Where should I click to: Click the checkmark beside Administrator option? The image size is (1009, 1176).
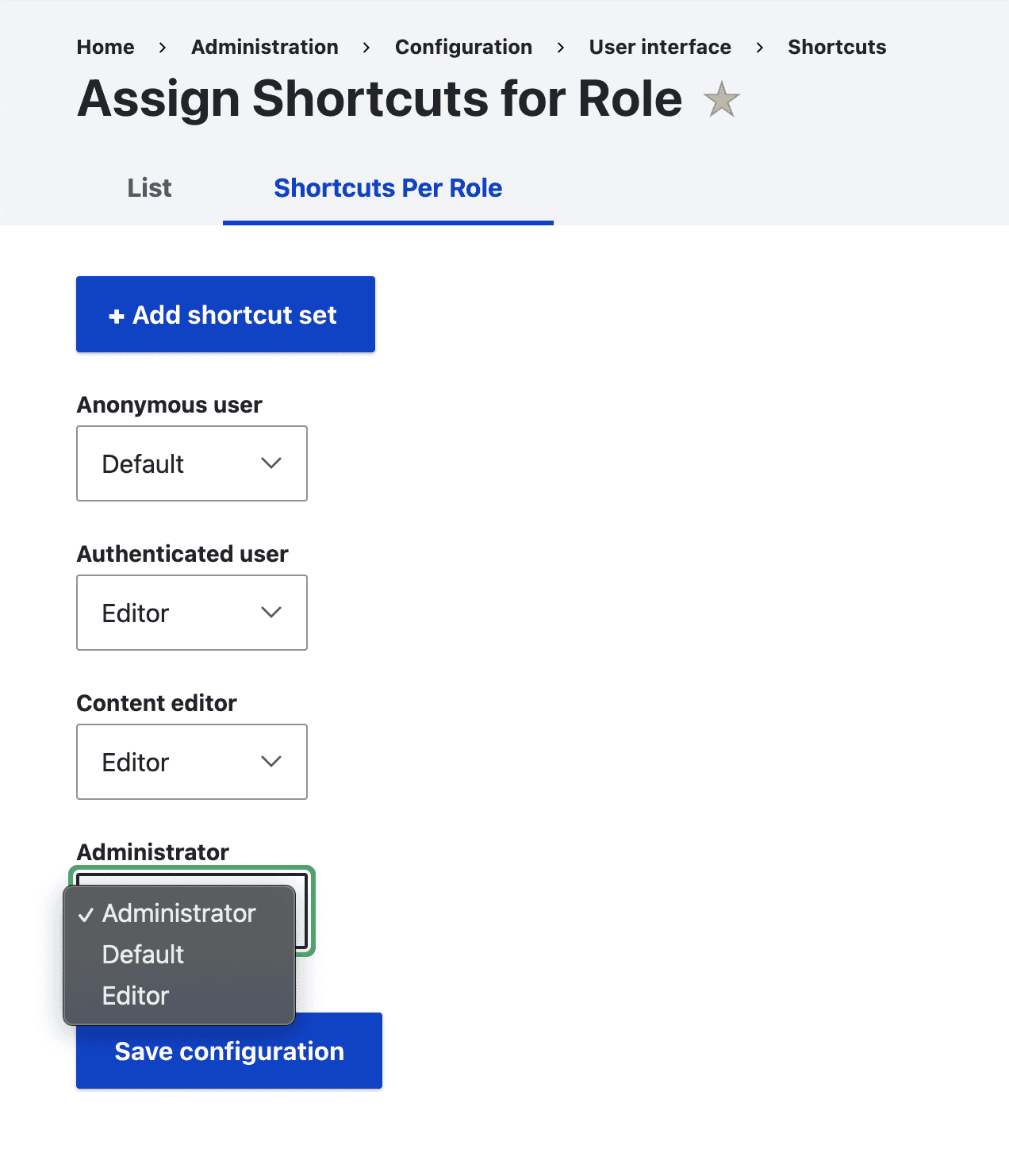[86, 915]
